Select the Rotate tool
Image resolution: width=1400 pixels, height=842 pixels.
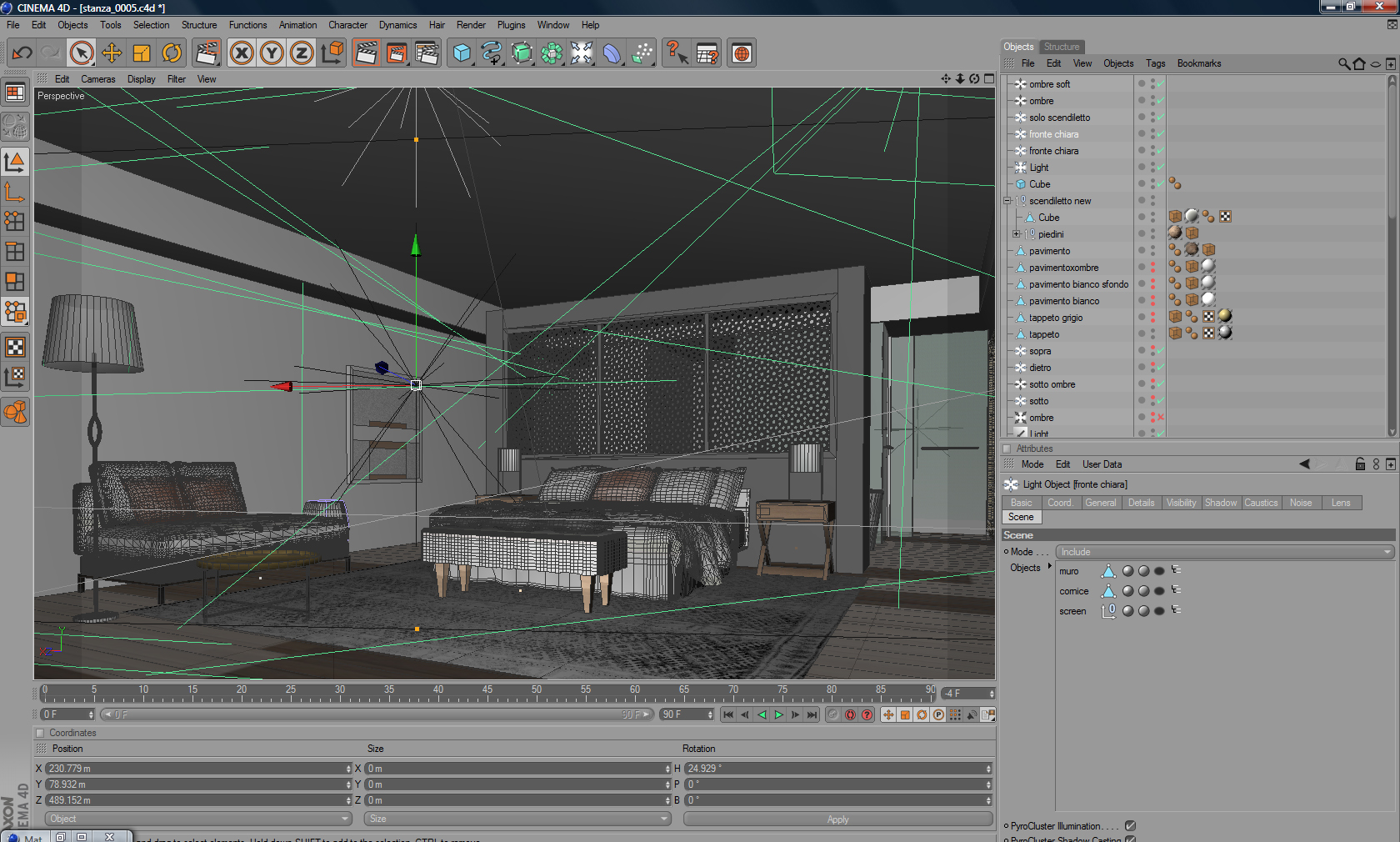[172, 53]
